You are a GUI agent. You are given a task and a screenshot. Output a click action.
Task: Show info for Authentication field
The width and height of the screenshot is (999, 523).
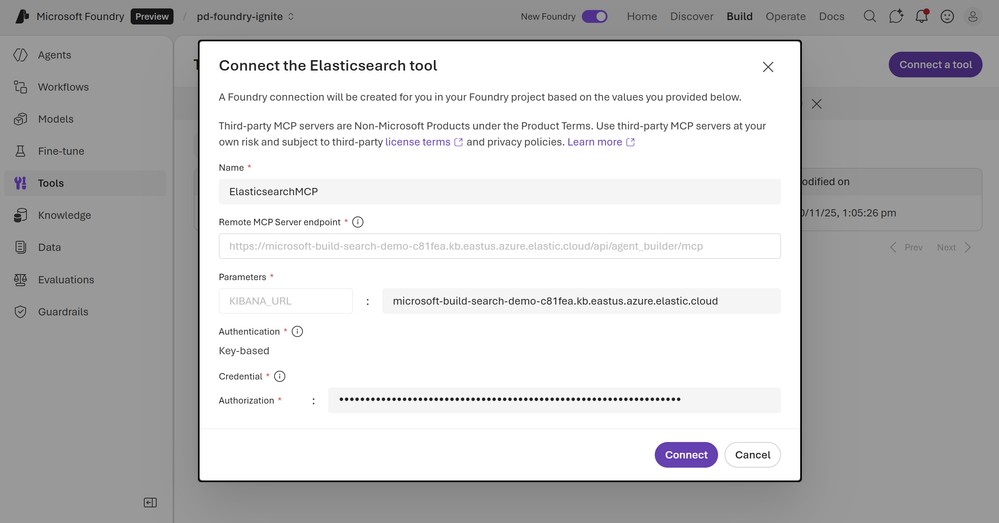(298, 332)
